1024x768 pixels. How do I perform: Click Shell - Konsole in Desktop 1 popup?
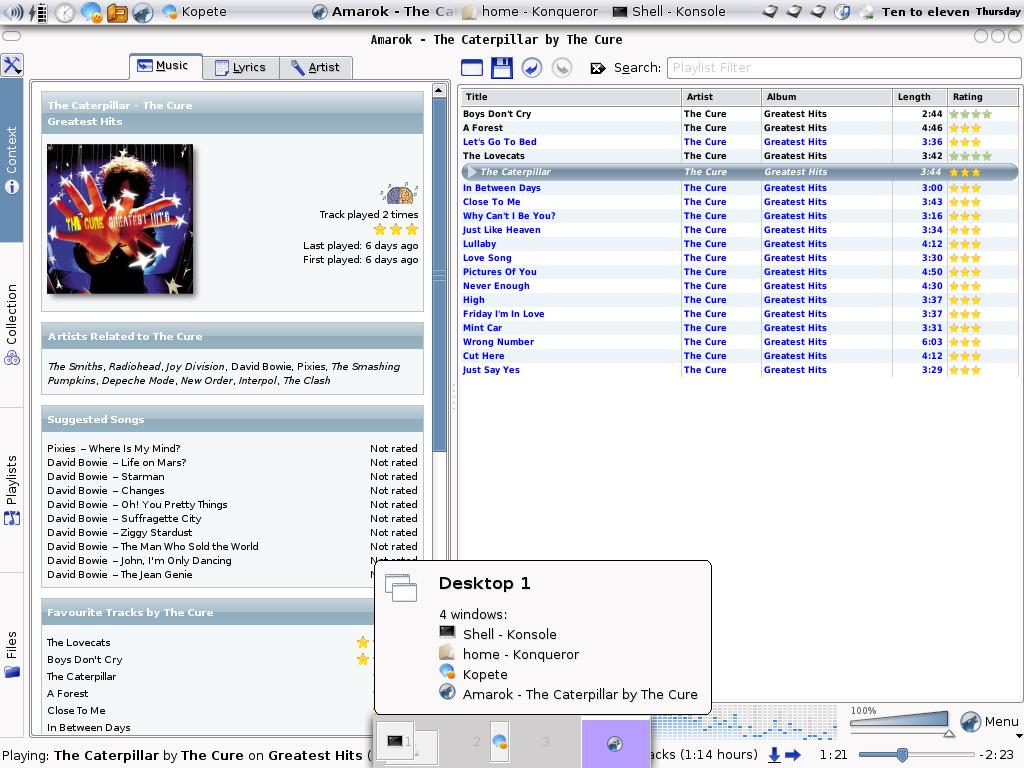coord(509,634)
